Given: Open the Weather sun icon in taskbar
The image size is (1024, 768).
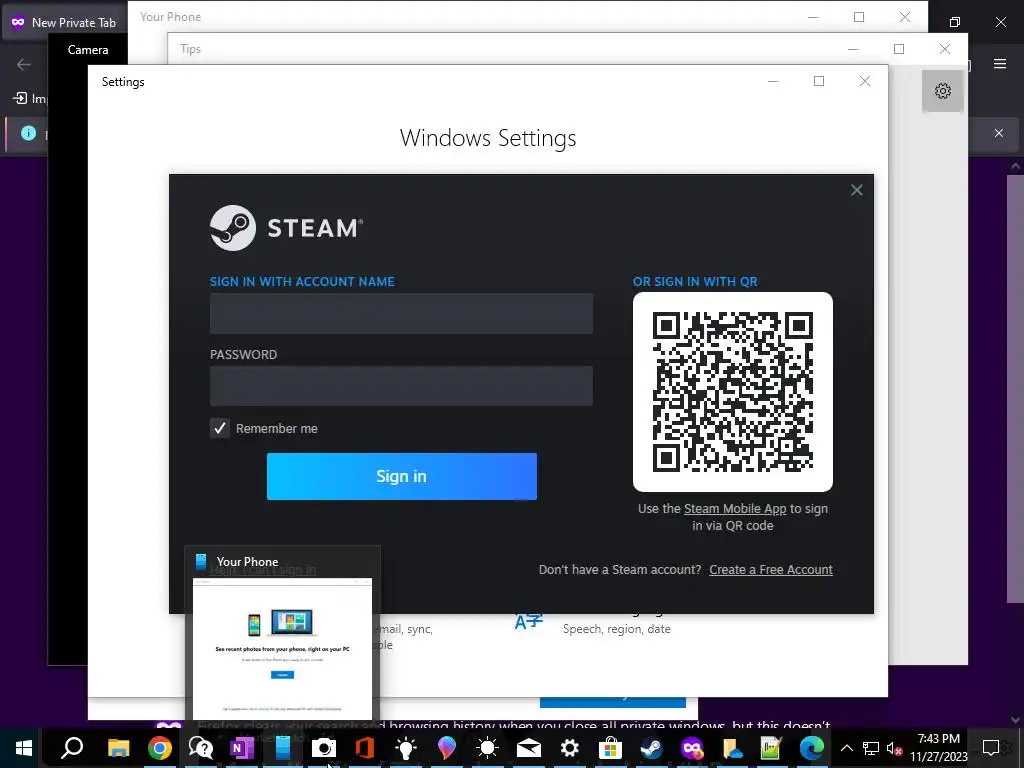Looking at the screenshot, I should point(487,748).
